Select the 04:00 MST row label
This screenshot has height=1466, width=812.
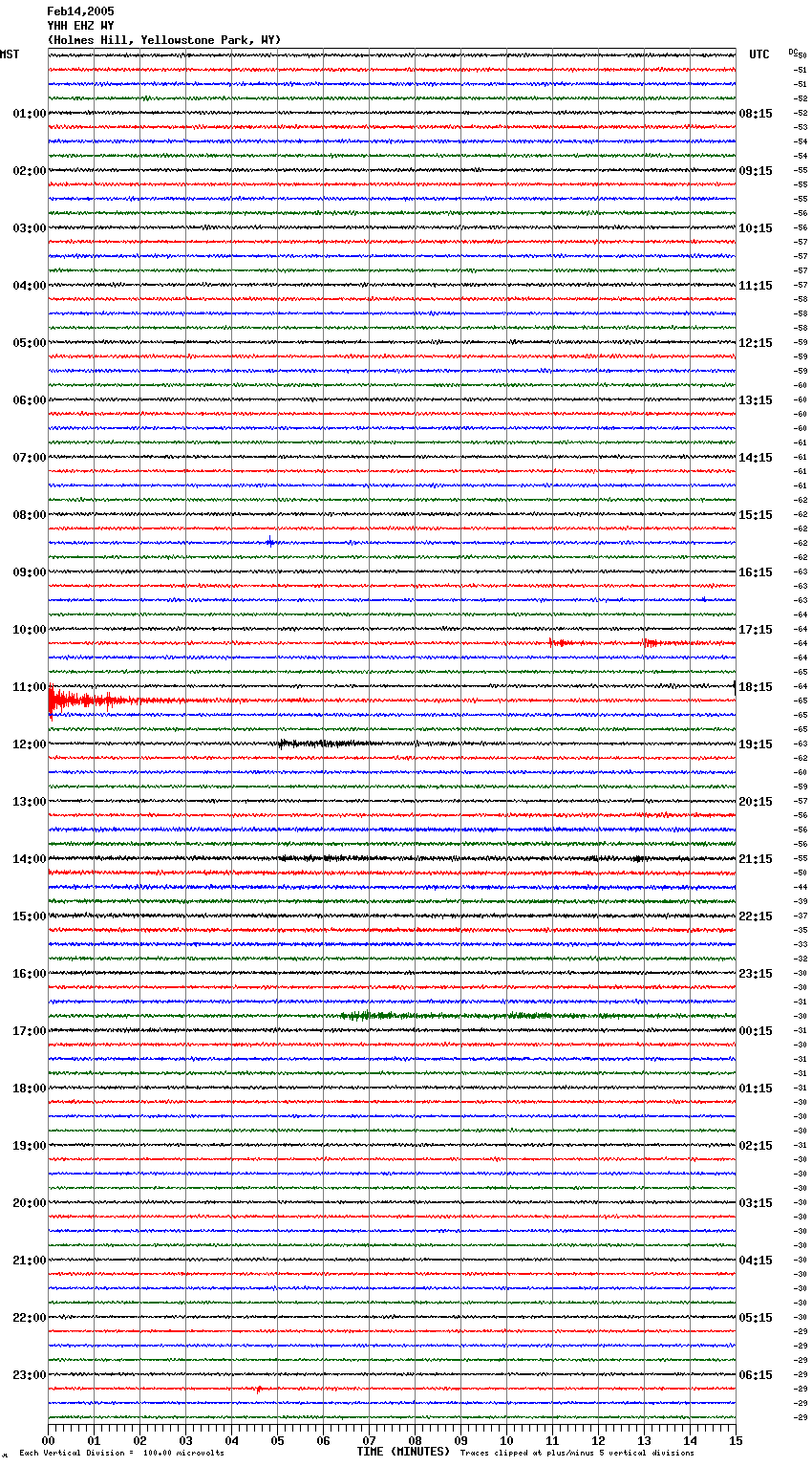tap(30, 286)
